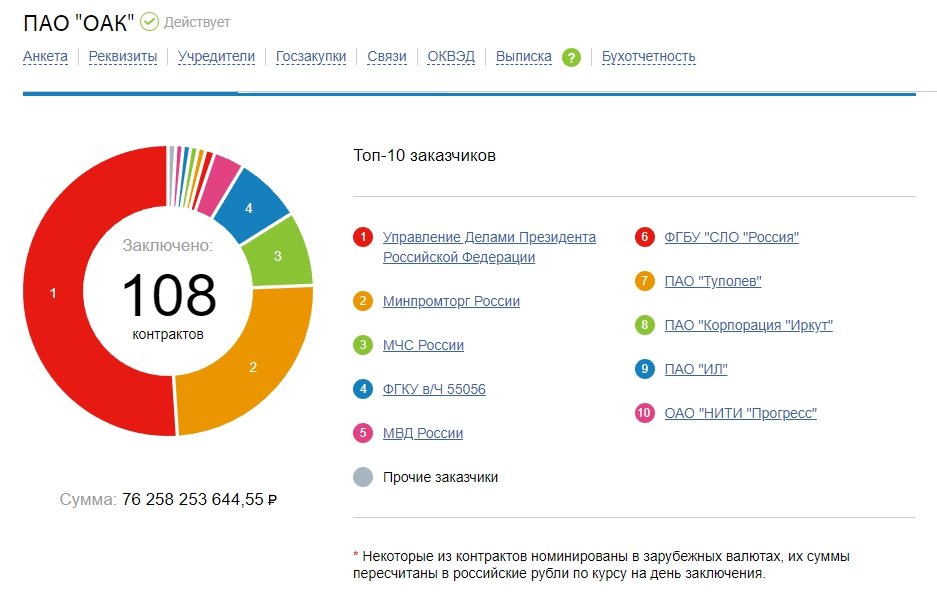
Task: Click blue badge 9 next to ПАО "ИЛ"
Action: [x=645, y=369]
